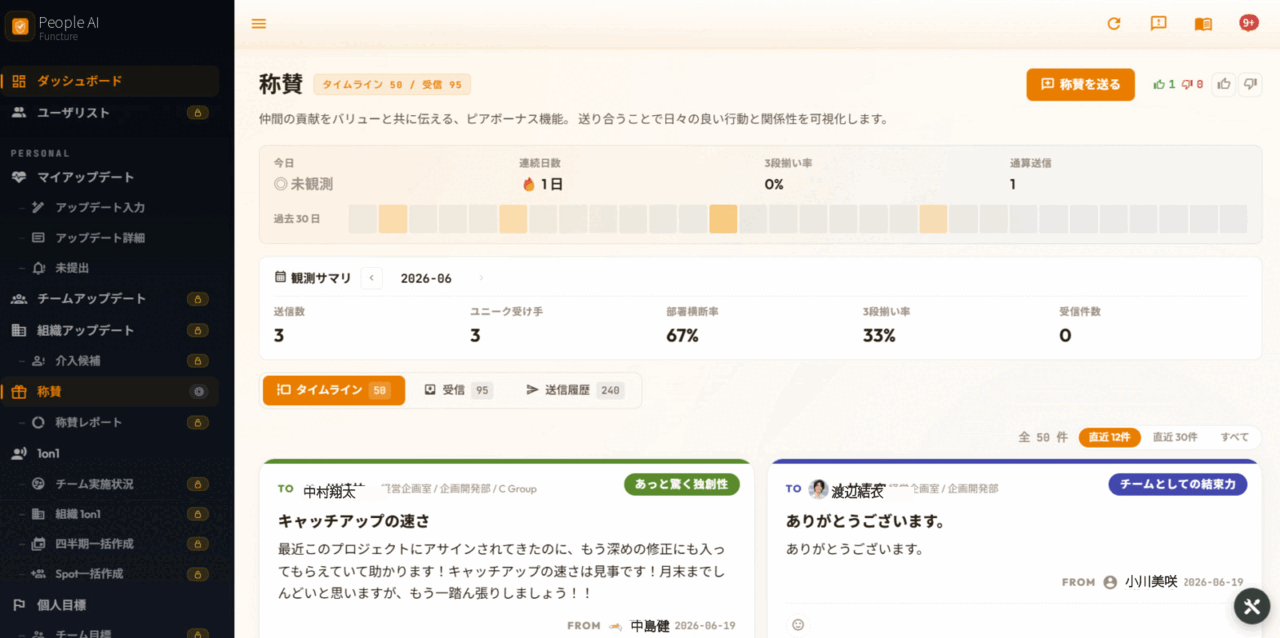The image size is (1280, 638).
Task: Click sender name 中島健
Action: click(650, 626)
